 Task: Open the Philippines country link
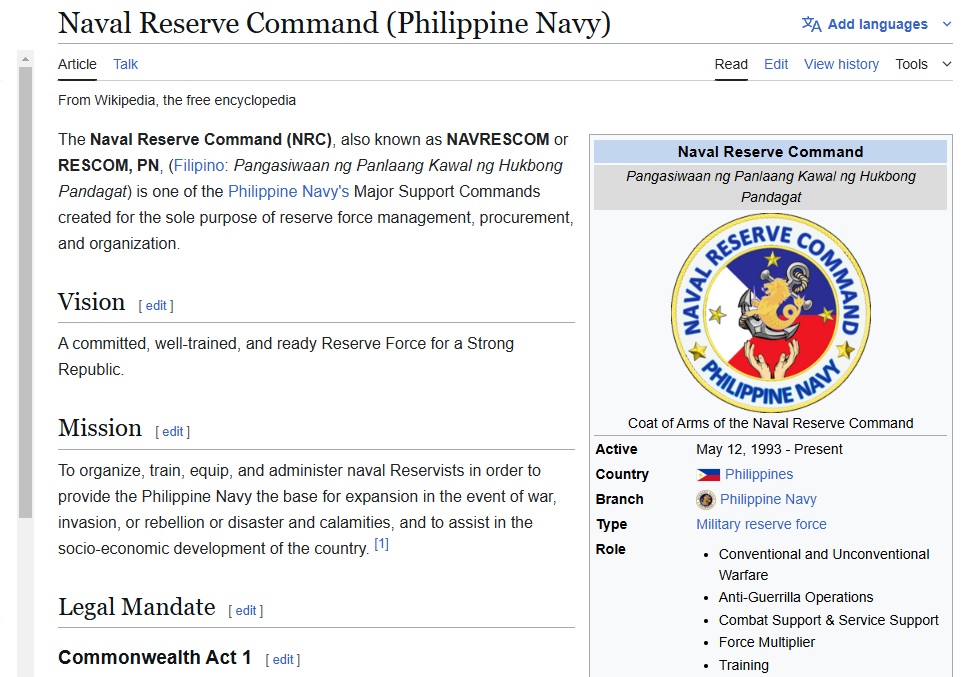[x=759, y=474]
